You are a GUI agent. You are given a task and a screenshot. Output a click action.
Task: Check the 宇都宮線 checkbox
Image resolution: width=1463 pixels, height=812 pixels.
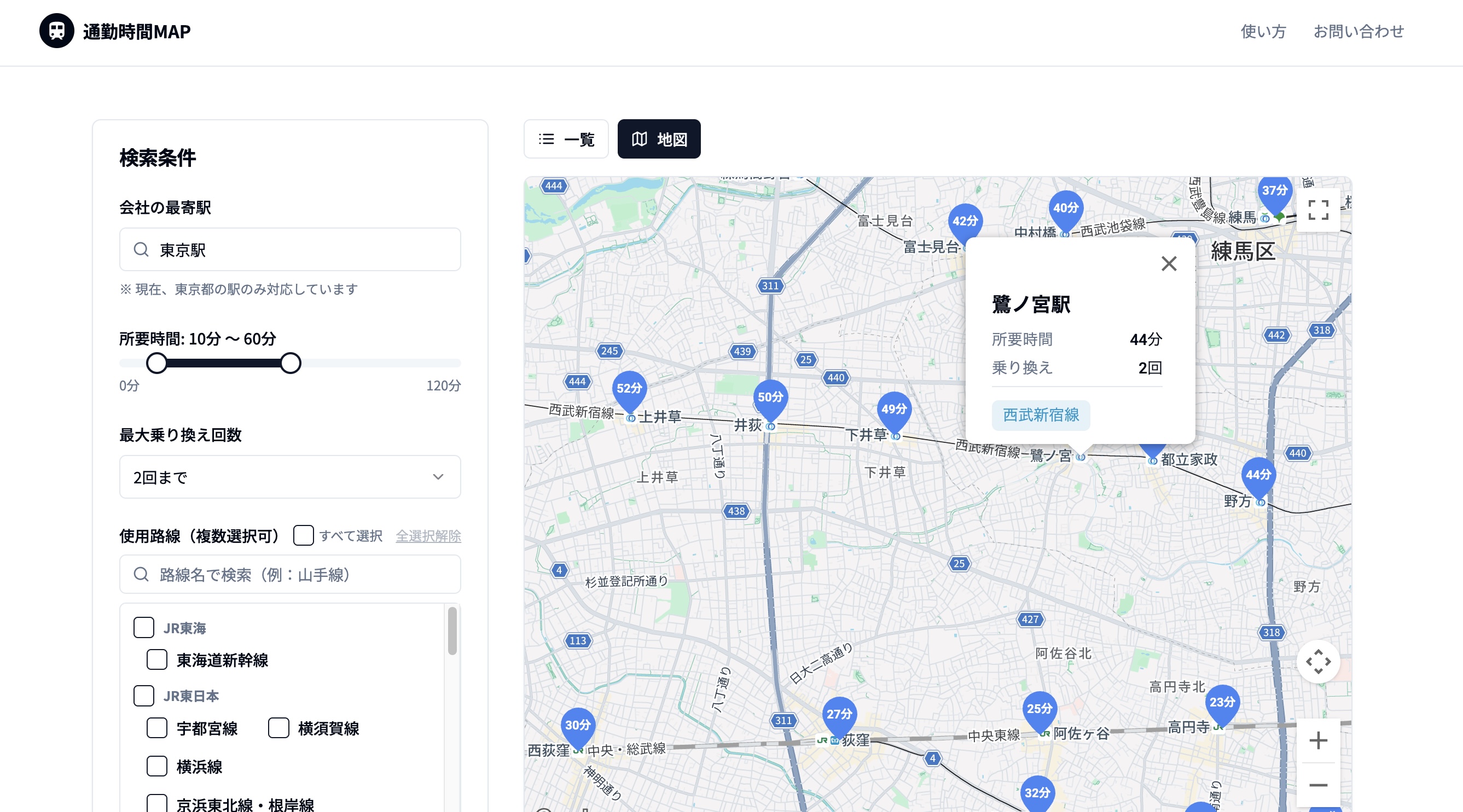click(156, 728)
